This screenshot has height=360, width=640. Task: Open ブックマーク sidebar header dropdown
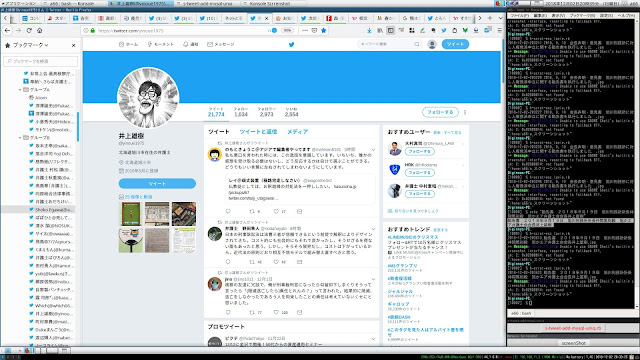31,45
